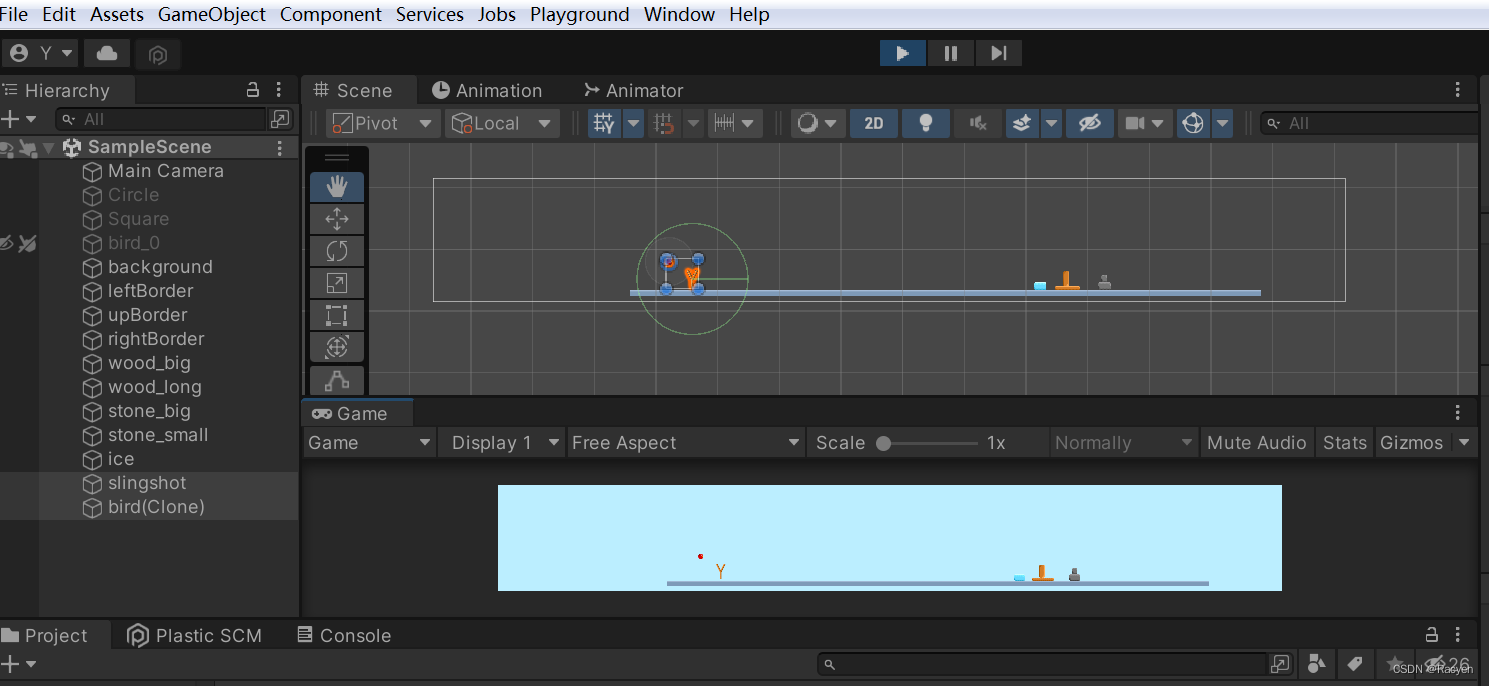
Task: Toggle scene lighting with the bulb icon
Action: [x=925, y=122]
